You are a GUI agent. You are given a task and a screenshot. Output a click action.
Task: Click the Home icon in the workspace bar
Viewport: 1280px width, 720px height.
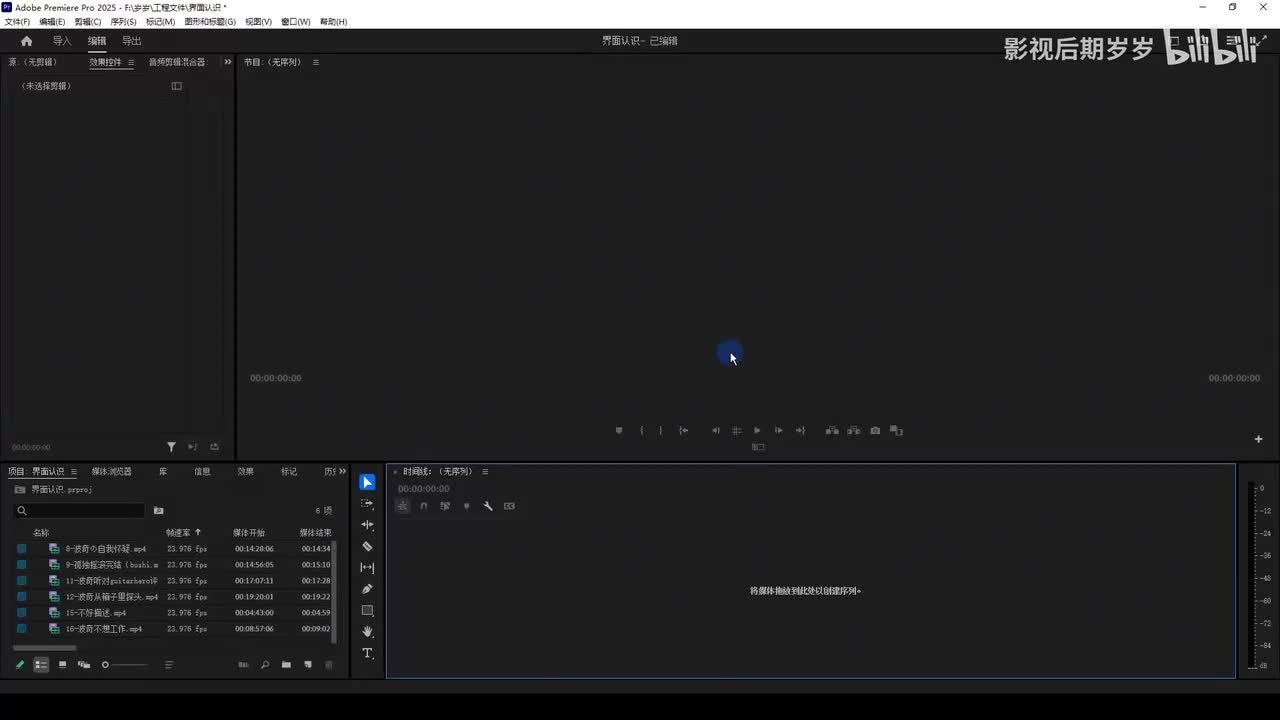pyautogui.click(x=26, y=41)
